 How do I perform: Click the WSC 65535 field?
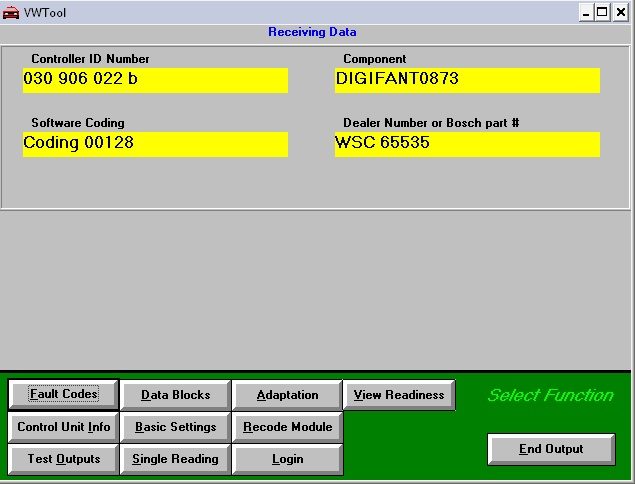[x=467, y=144]
